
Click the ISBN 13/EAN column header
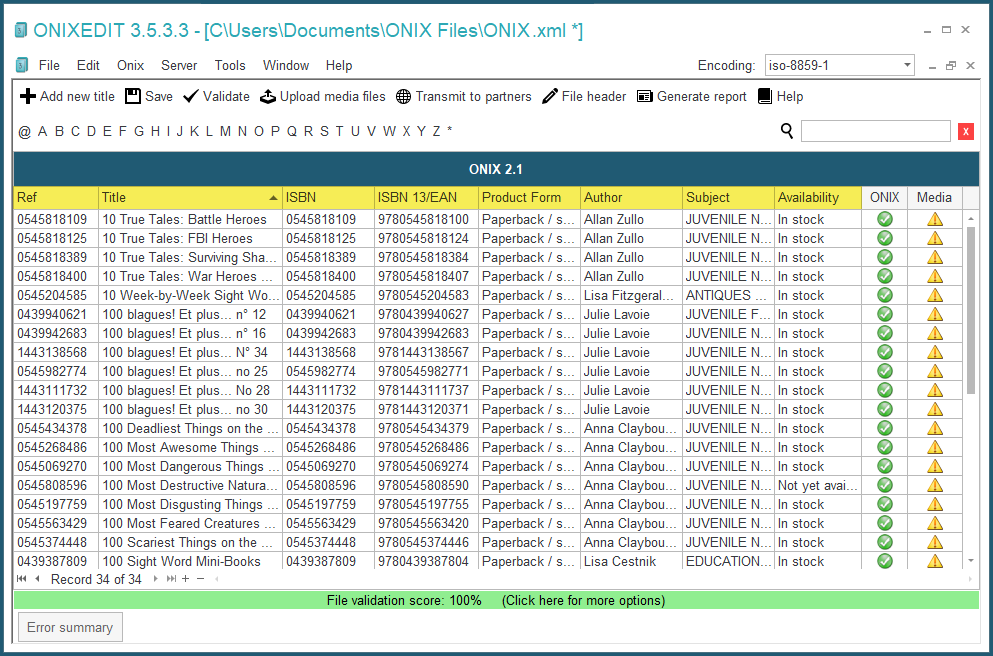pos(426,198)
